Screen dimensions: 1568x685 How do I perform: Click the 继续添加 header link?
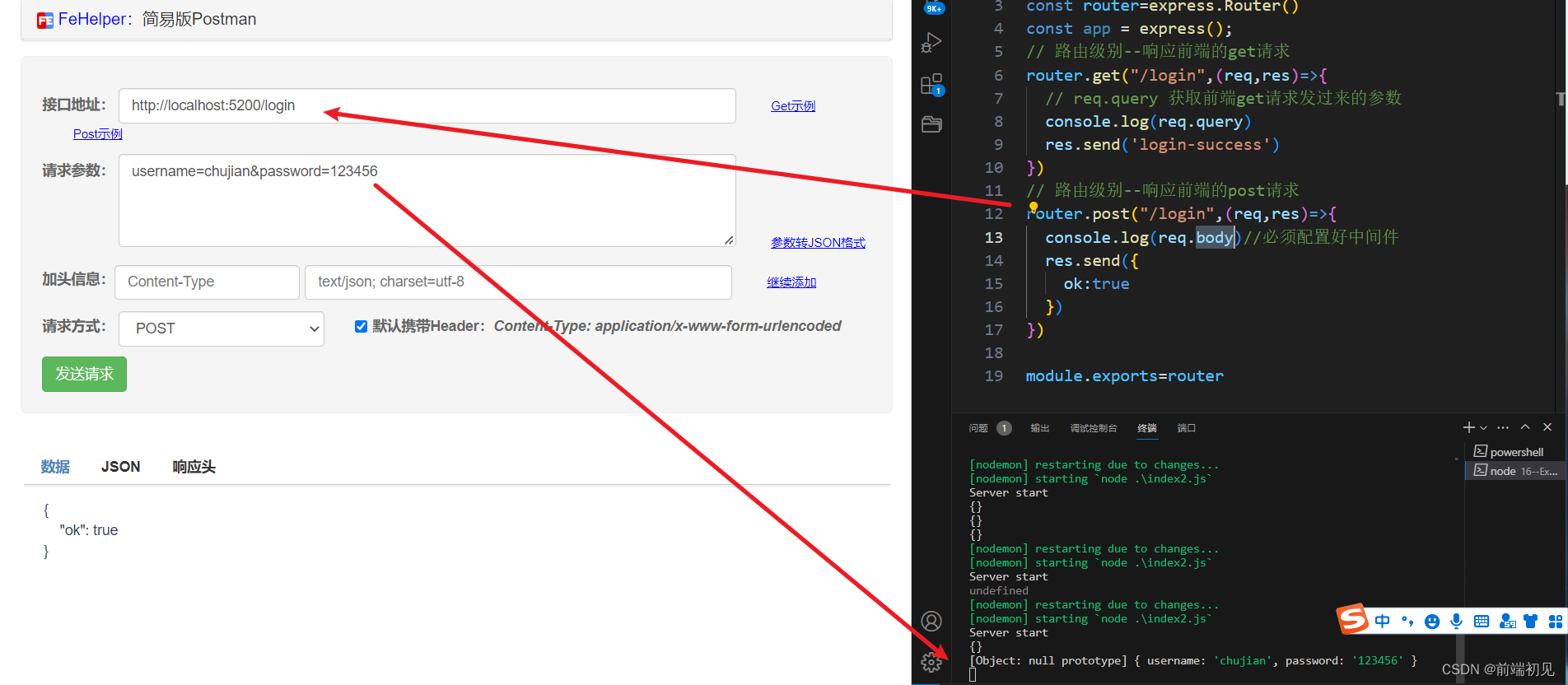click(791, 282)
